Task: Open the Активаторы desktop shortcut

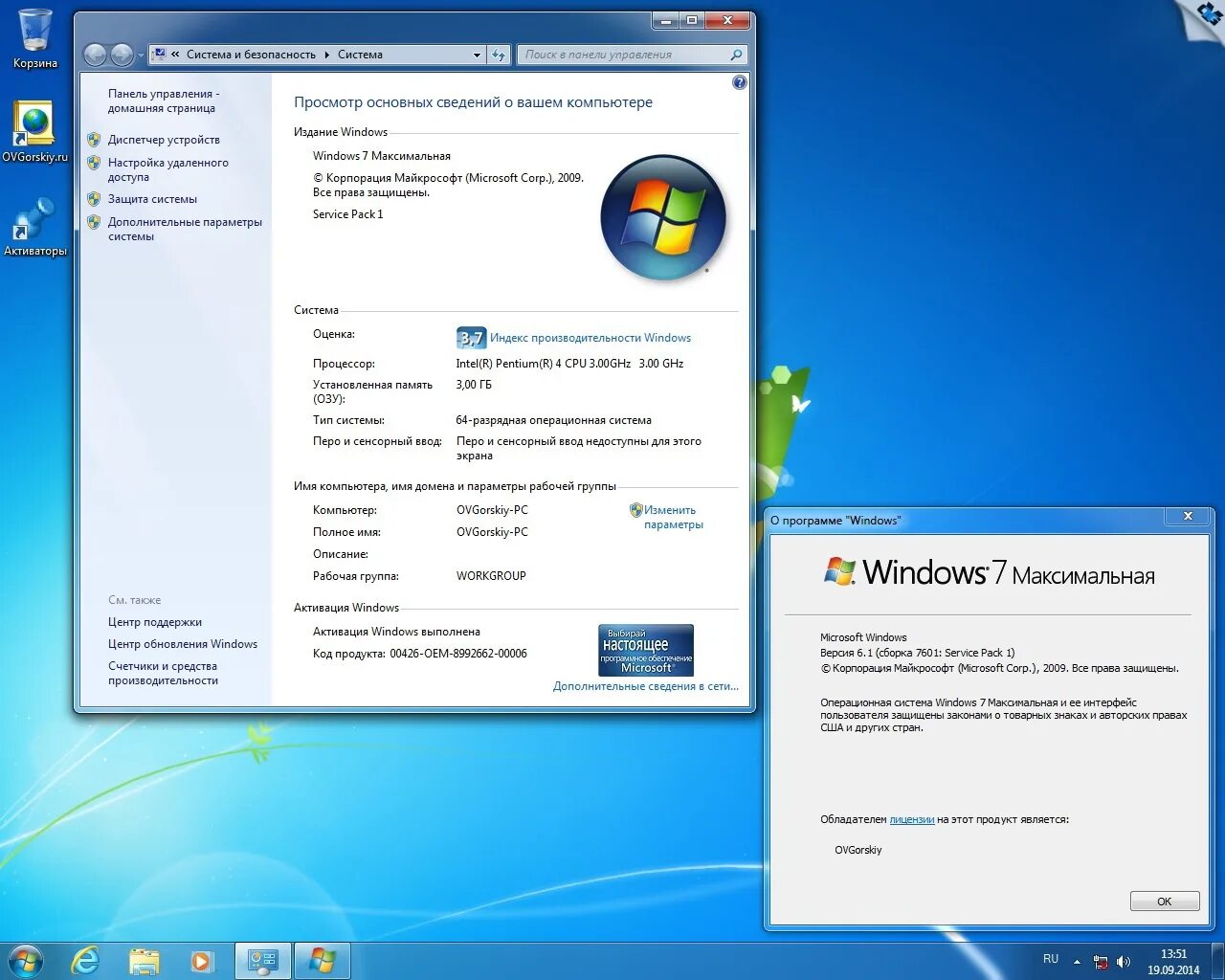Action: click(x=34, y=226)
